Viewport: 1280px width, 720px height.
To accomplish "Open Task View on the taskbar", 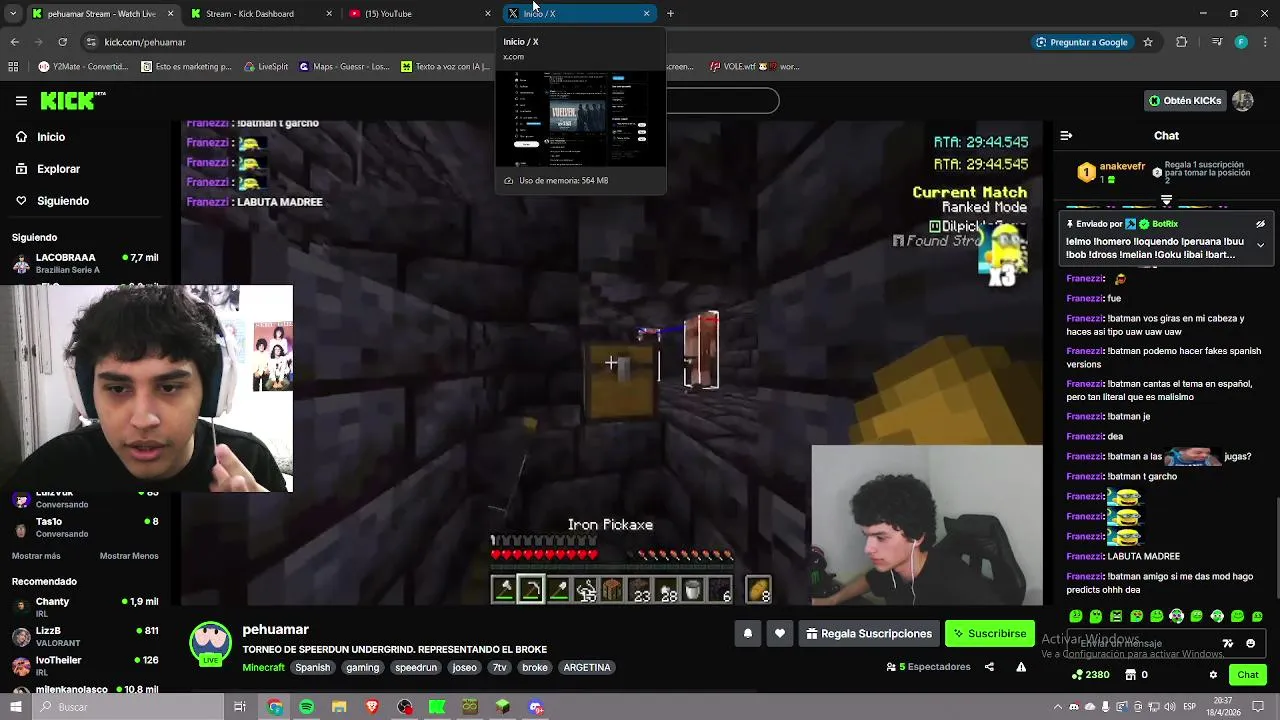I will click(240, 707).
